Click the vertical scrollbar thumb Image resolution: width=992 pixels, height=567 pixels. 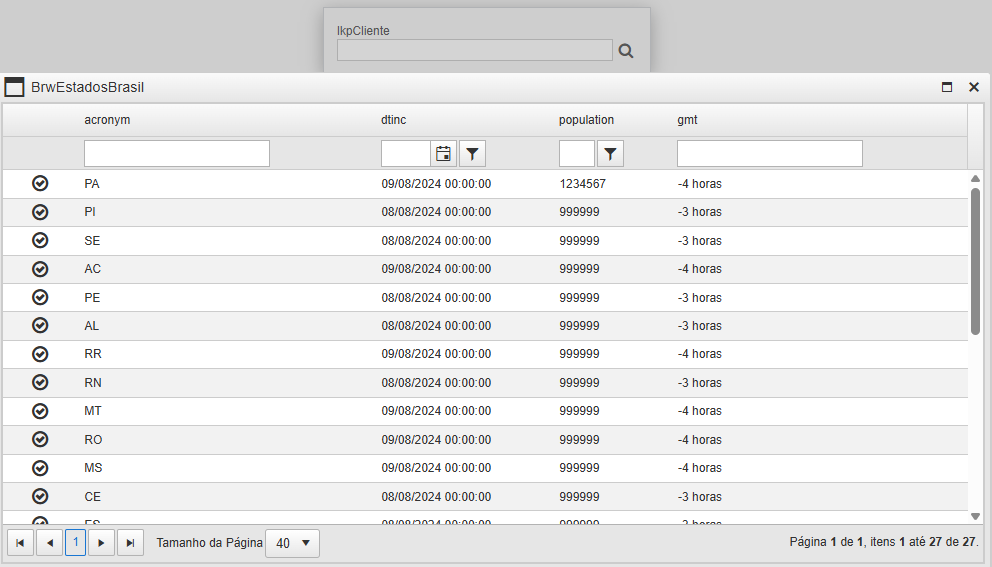[976, 261]
